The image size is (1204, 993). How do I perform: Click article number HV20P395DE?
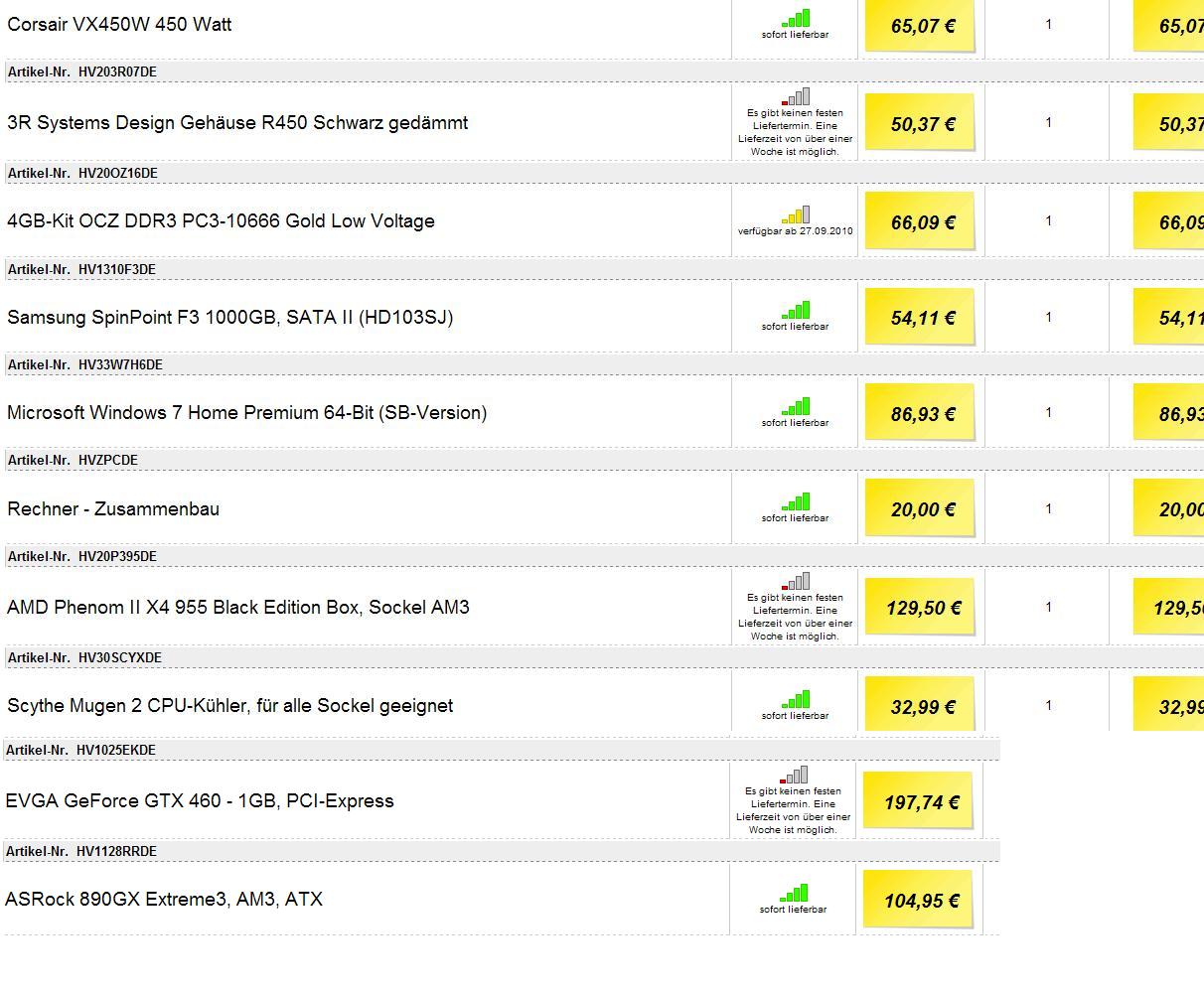coord(117,556)
